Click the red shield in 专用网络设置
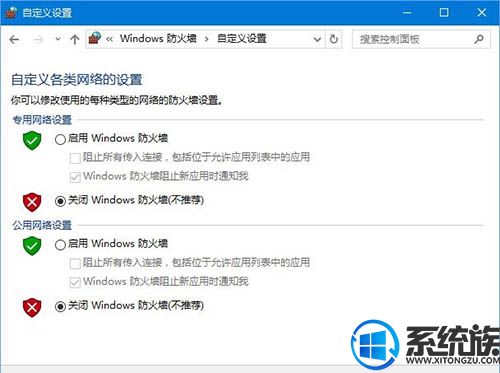This screenshot has width=500, height=373. coord(32,202)
